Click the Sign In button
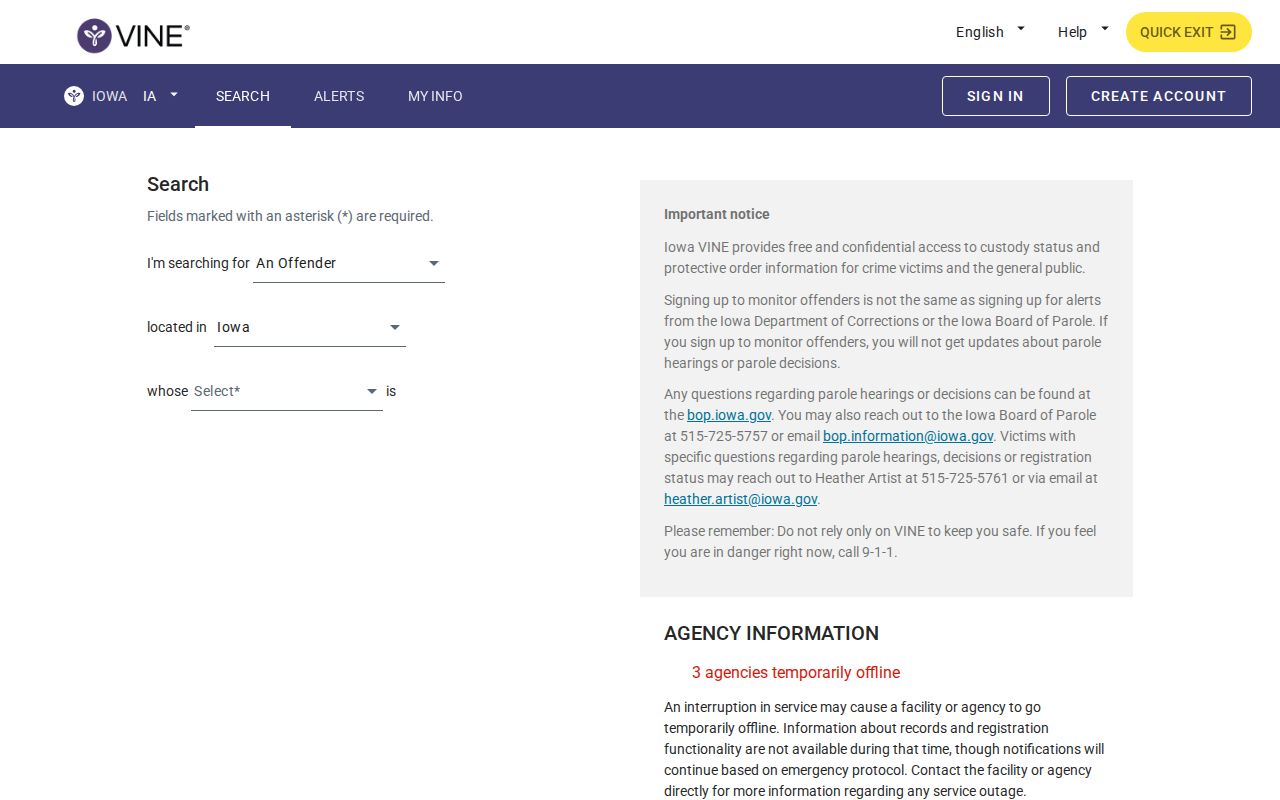This screenshot has width=1280, height=800. click(x=995, y=96)
